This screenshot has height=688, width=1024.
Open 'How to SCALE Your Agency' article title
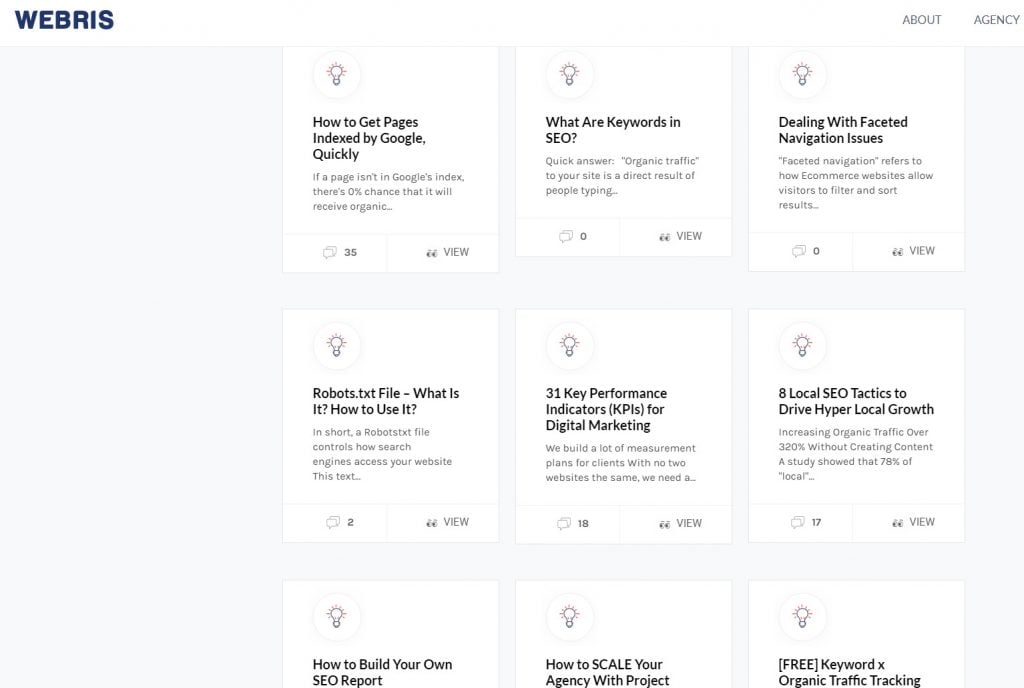point(607,672)
